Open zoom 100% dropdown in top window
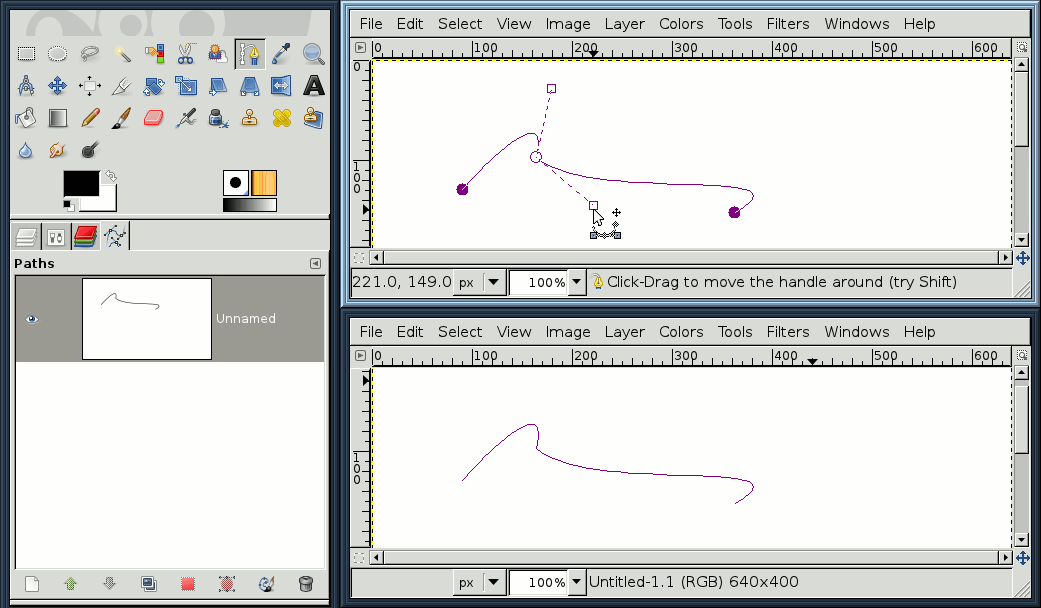Screen dimensions: 1041x608 click(x=576, y=282)
